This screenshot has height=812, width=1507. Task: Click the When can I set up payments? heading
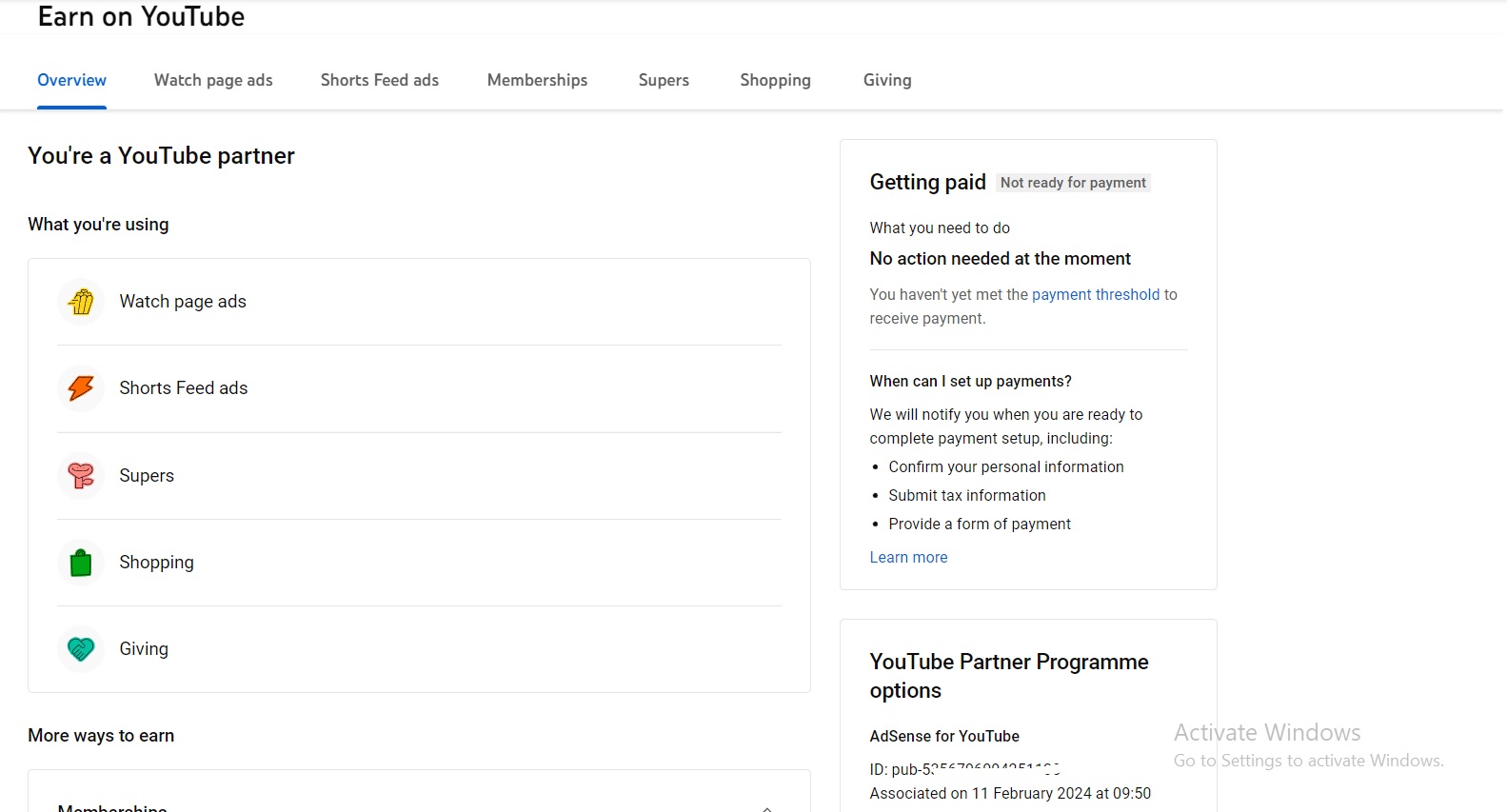coord(970,382)
